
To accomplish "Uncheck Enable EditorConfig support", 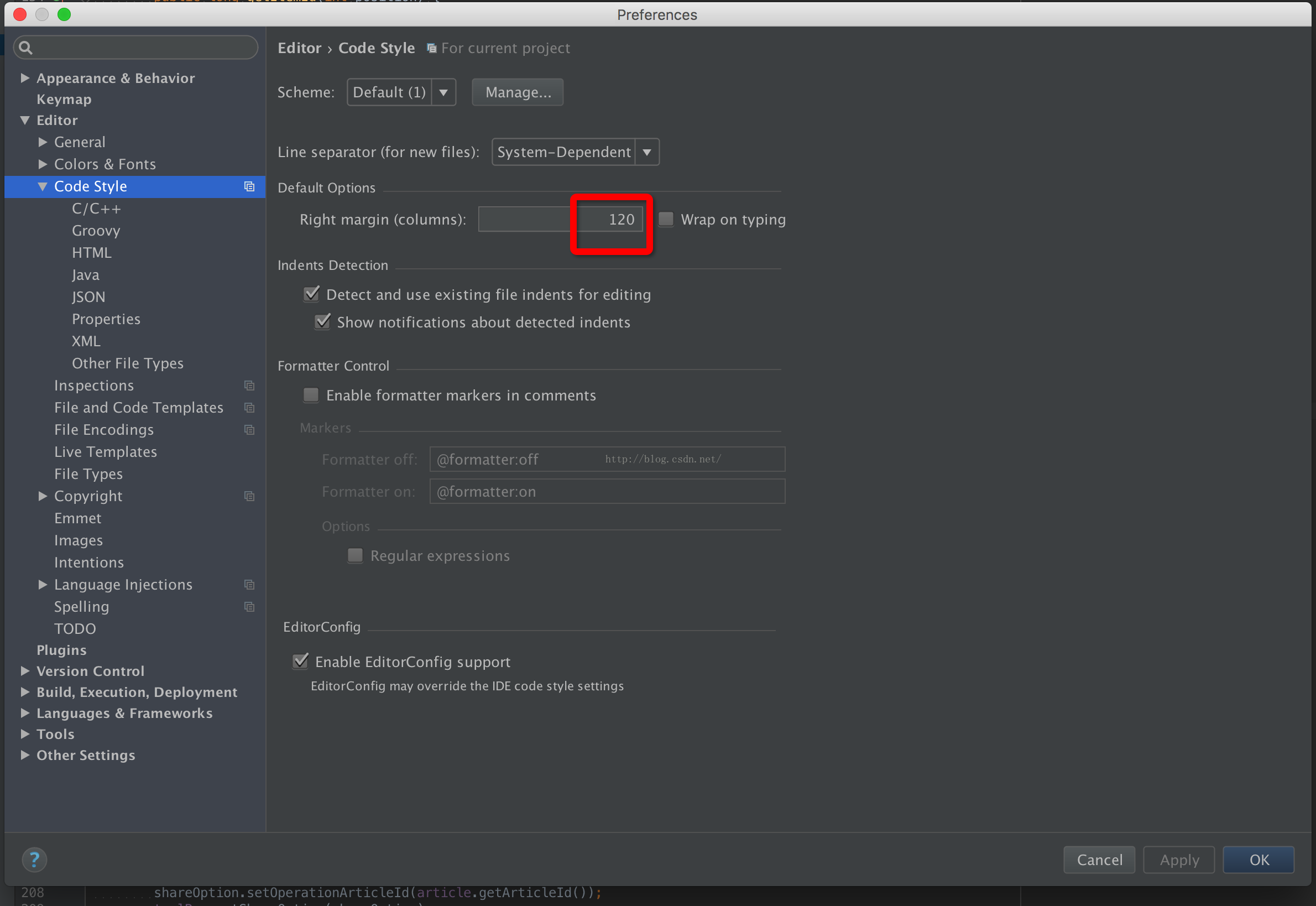I will tap(300, 662).
